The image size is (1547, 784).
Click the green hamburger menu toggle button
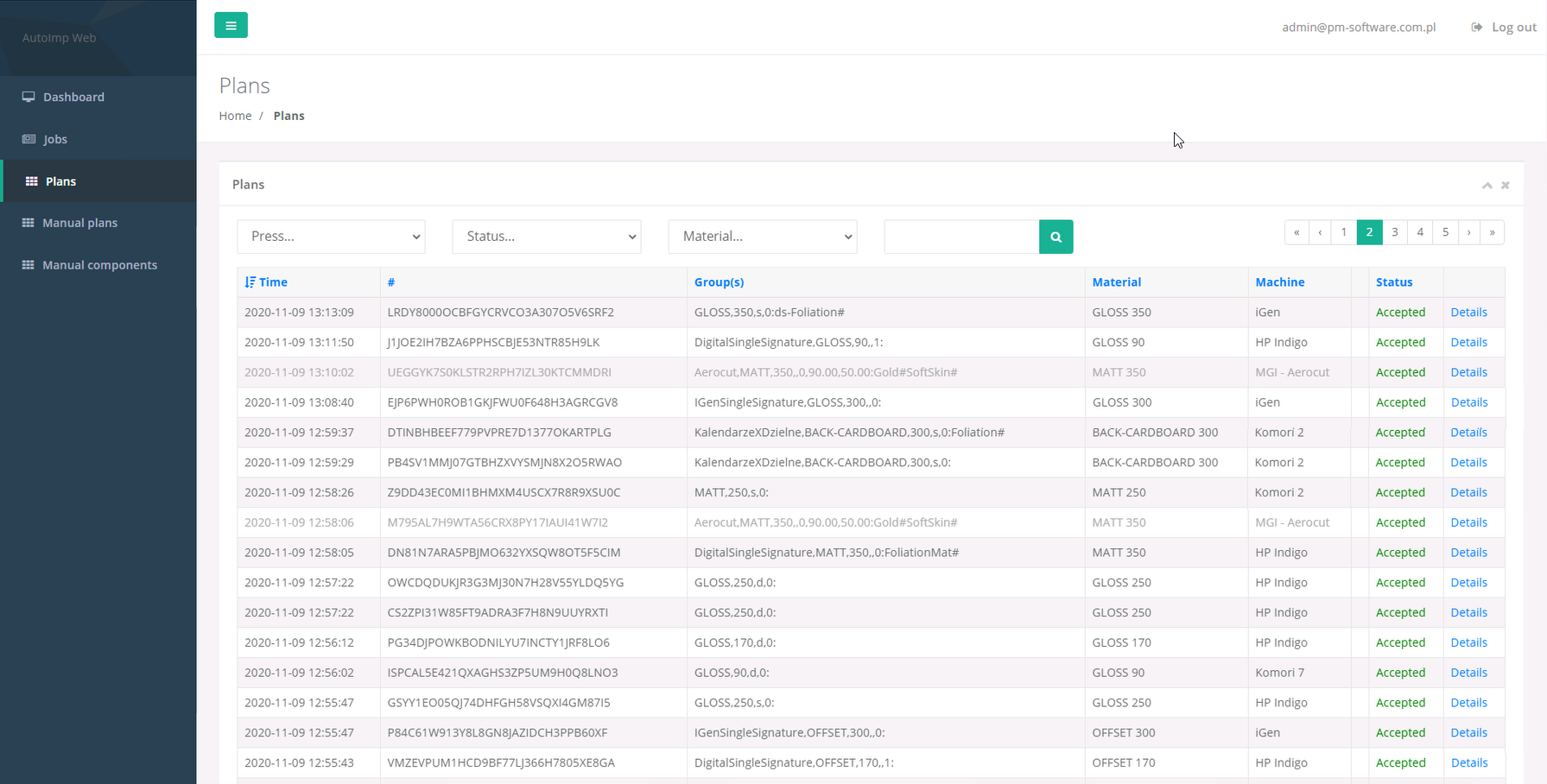tap(231, 25)
